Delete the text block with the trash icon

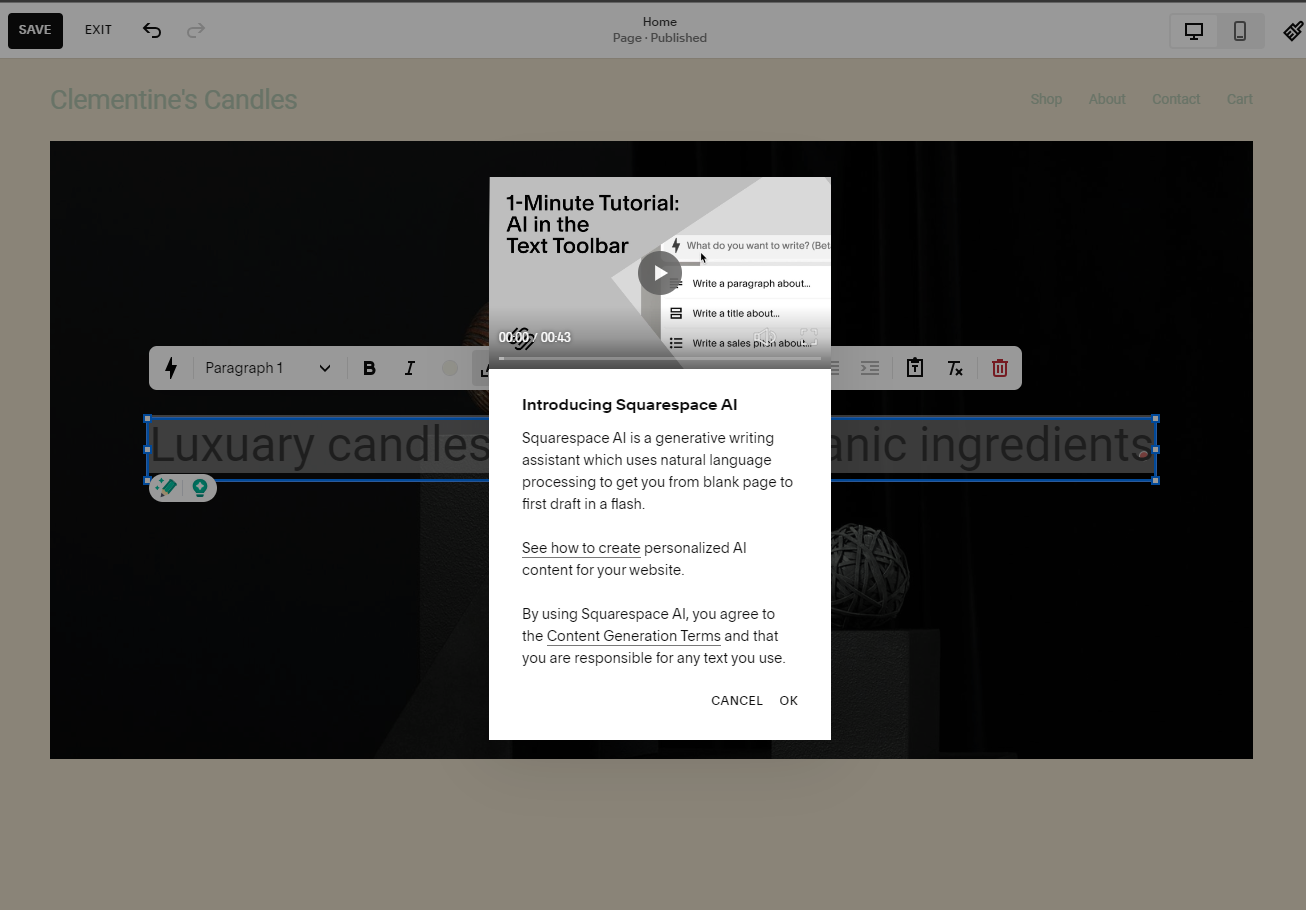point(999,368)
